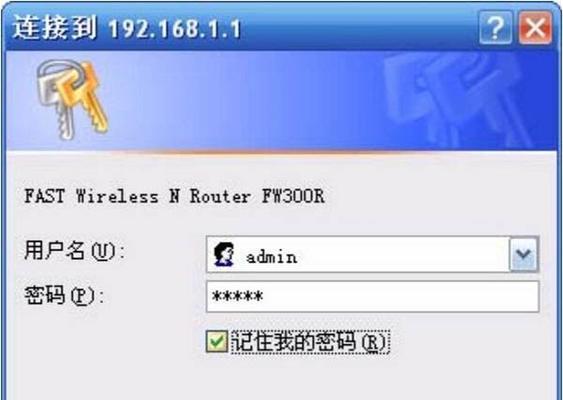Open the 用户名 combo box list
Viewport: 563px width, 400px height.
(x=372, y=254)
